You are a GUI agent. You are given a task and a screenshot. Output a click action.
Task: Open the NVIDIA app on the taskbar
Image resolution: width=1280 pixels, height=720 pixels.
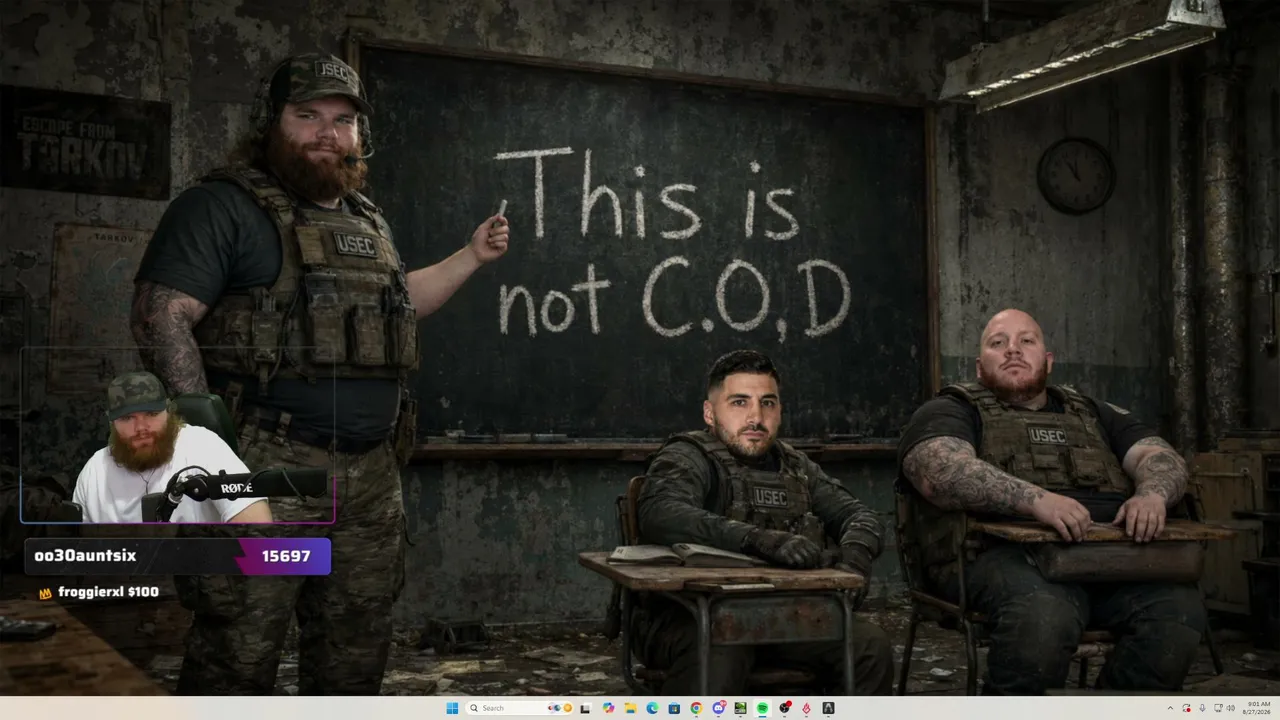tap(740, 708)
